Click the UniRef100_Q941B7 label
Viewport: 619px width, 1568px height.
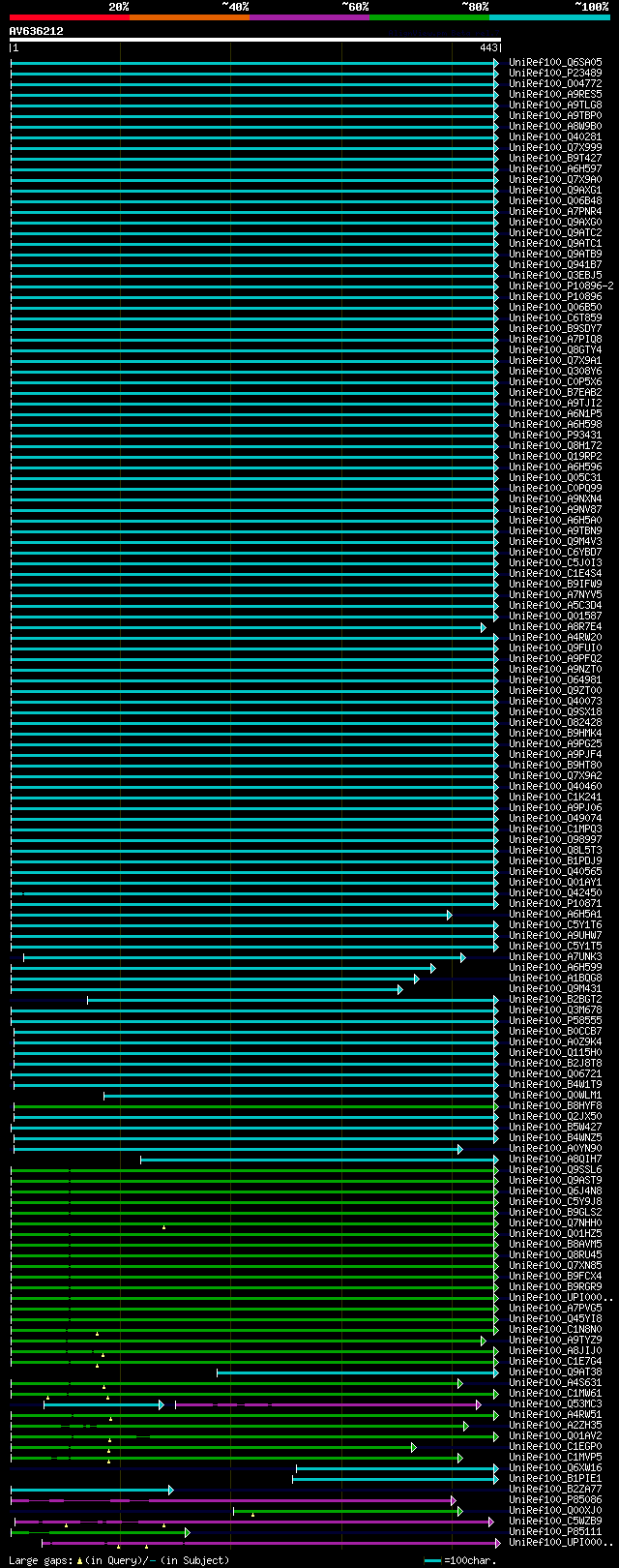coord(555,265)
